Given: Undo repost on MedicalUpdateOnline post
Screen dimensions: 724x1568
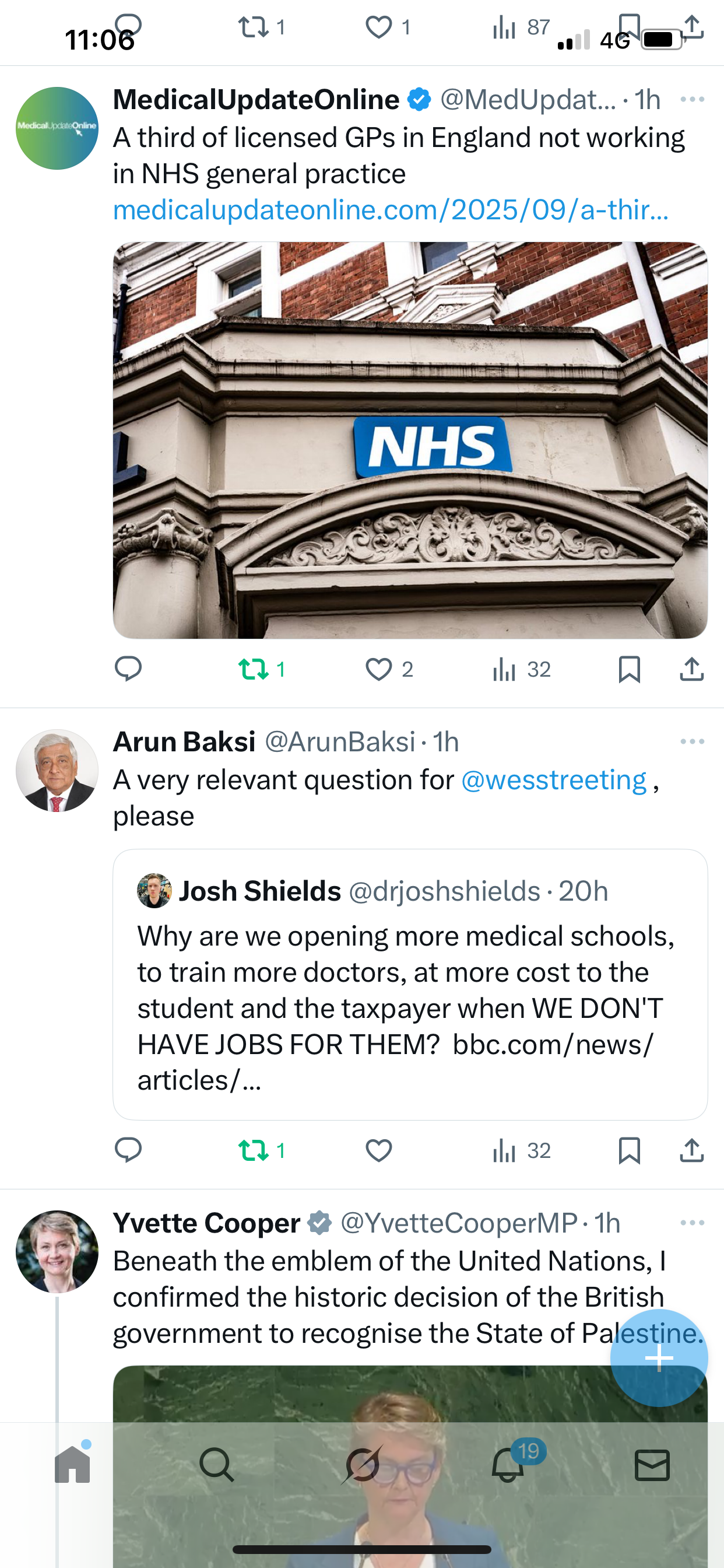Looking at the screenshot, I should click(254, 669).
